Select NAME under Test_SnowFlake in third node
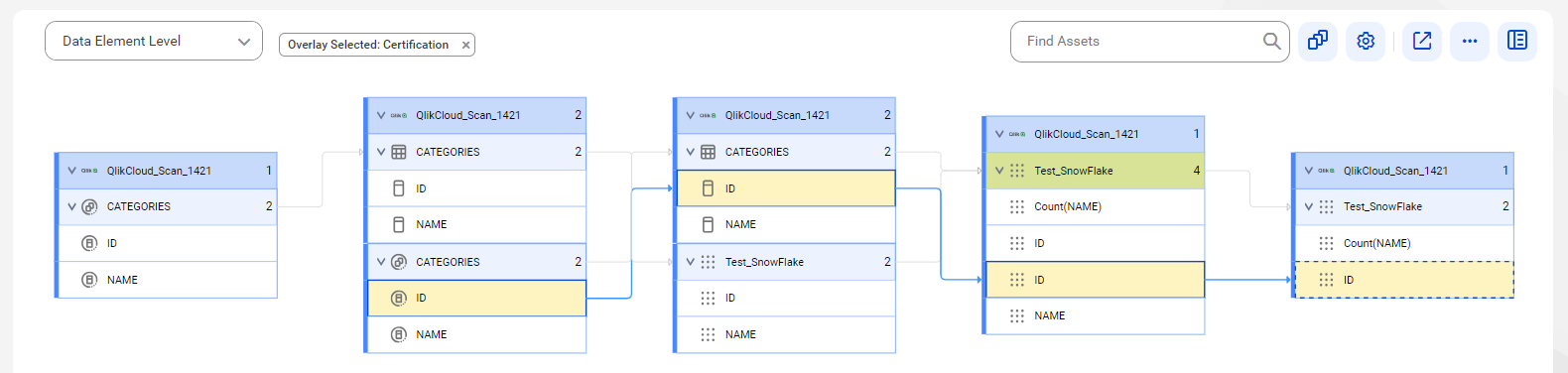 (x=786, y=334)
